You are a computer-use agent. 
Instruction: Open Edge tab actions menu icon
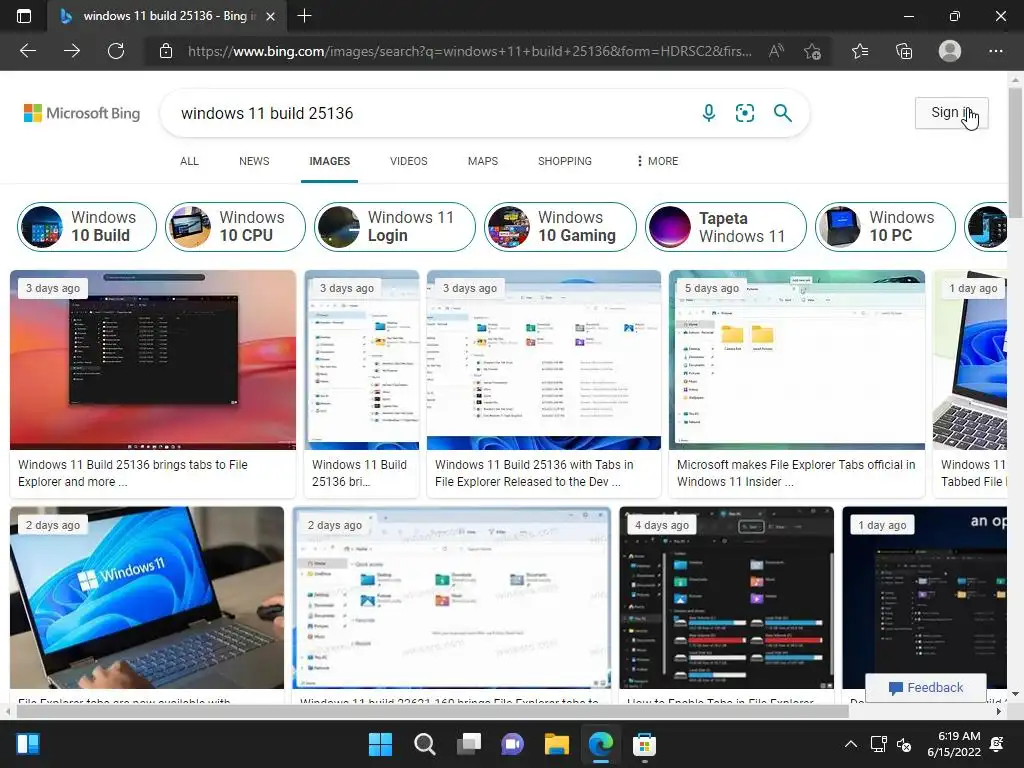click(24, 16)
